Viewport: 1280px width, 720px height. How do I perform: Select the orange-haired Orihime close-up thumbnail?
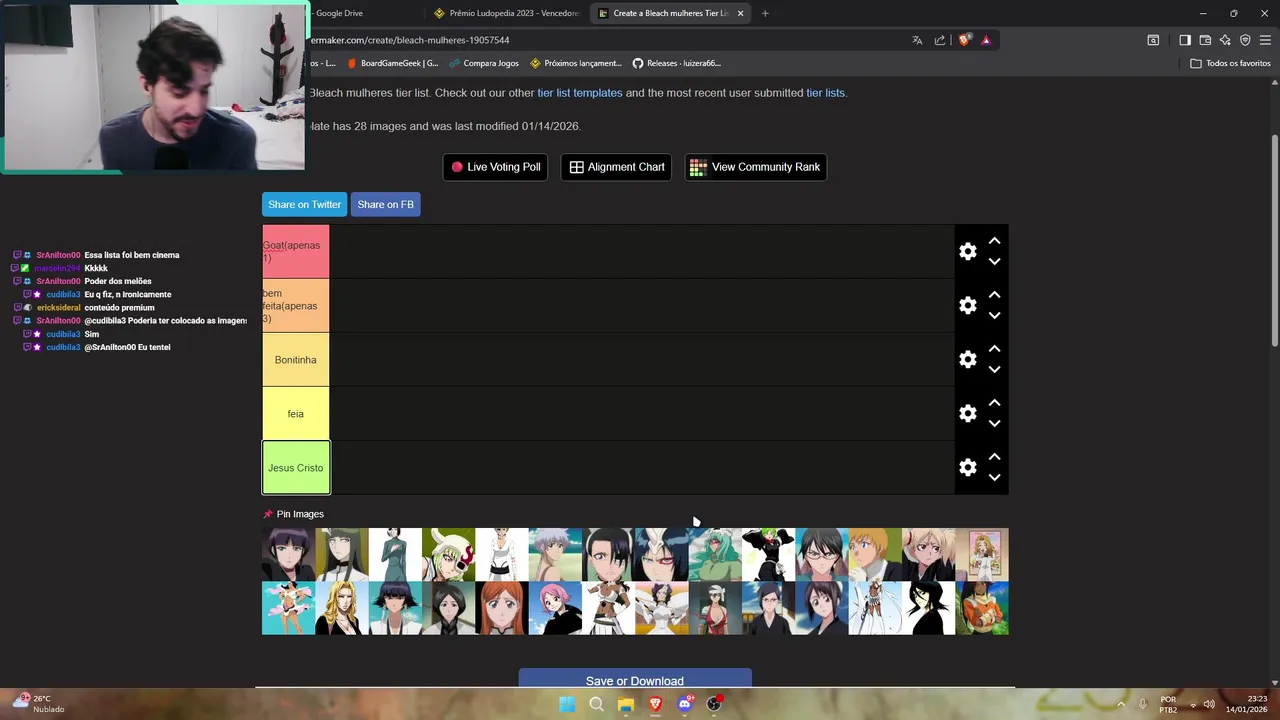[x=502, y=608]
